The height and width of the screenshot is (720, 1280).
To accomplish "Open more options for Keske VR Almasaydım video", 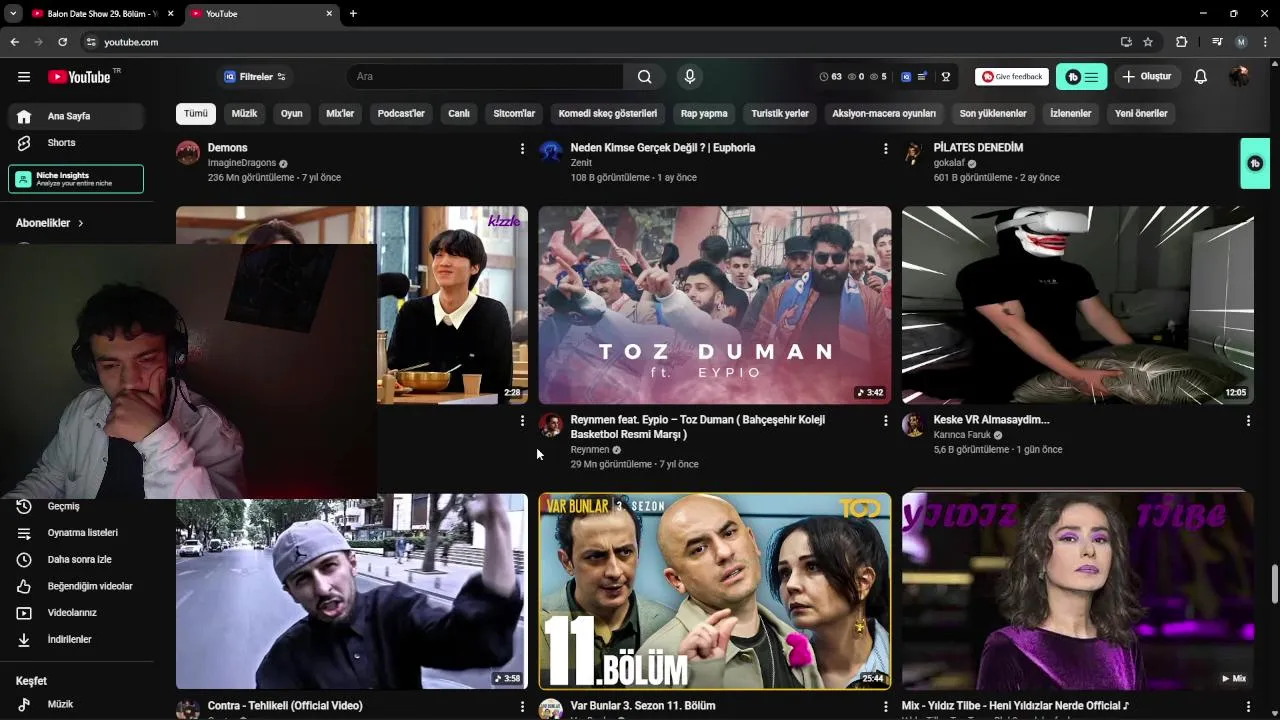I will 1248,421.
